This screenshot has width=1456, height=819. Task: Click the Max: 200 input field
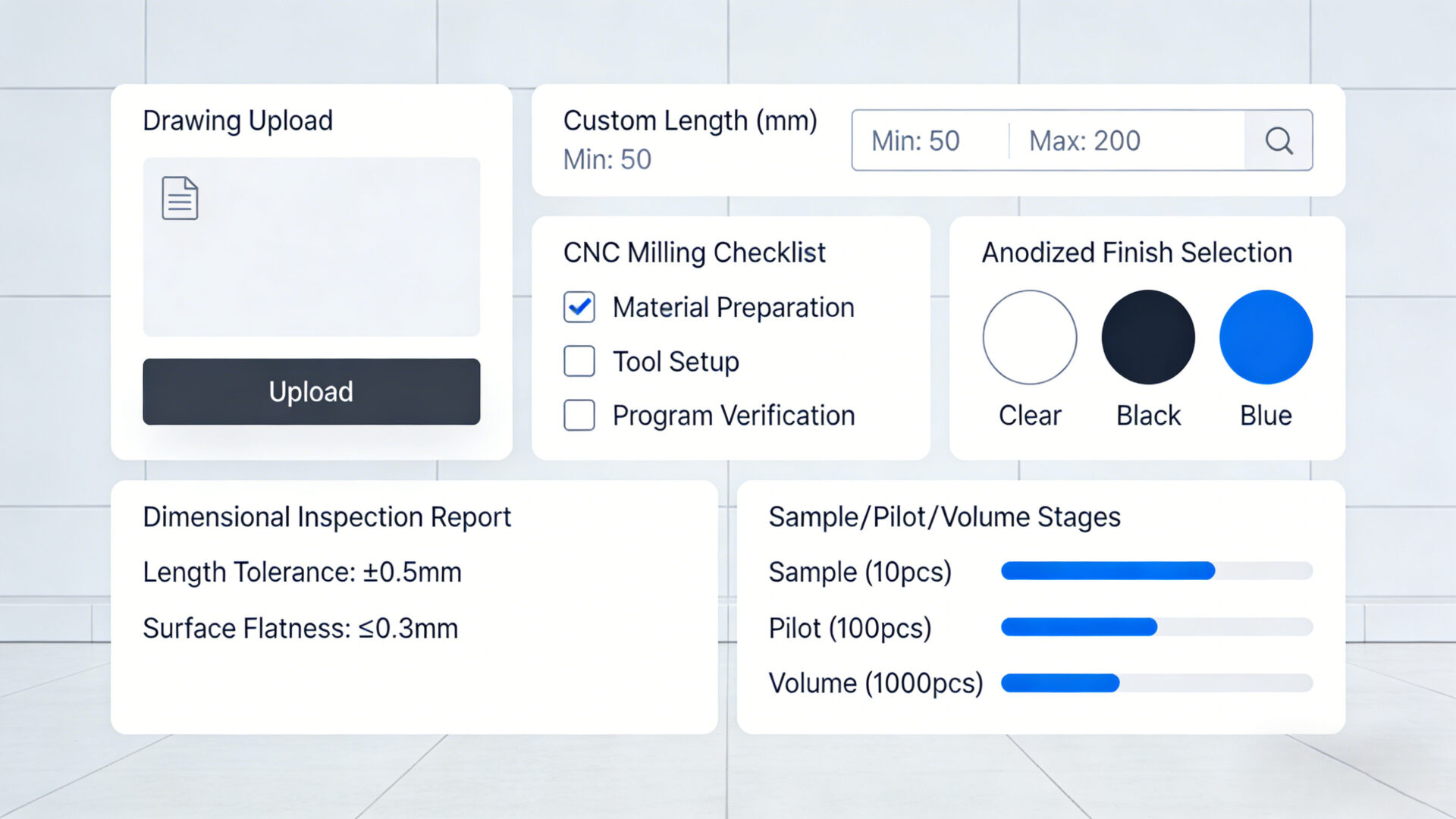click(x=1084, y=140)
